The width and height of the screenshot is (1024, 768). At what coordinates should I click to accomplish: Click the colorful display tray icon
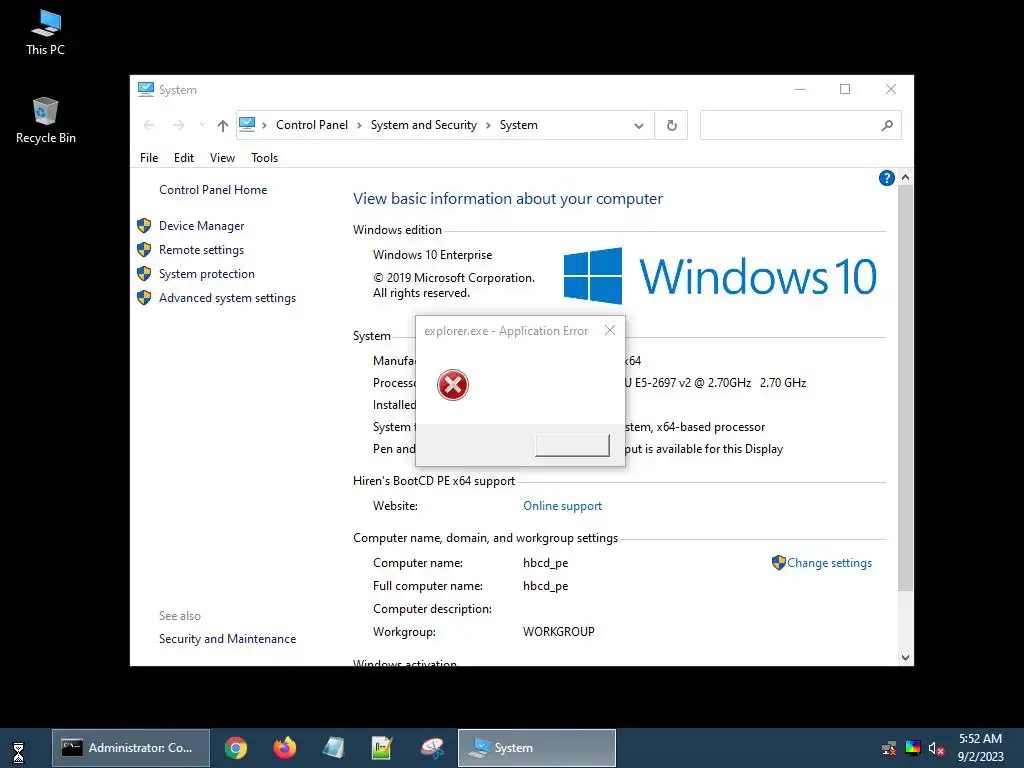pyautogui.click(x=913, y=748)
